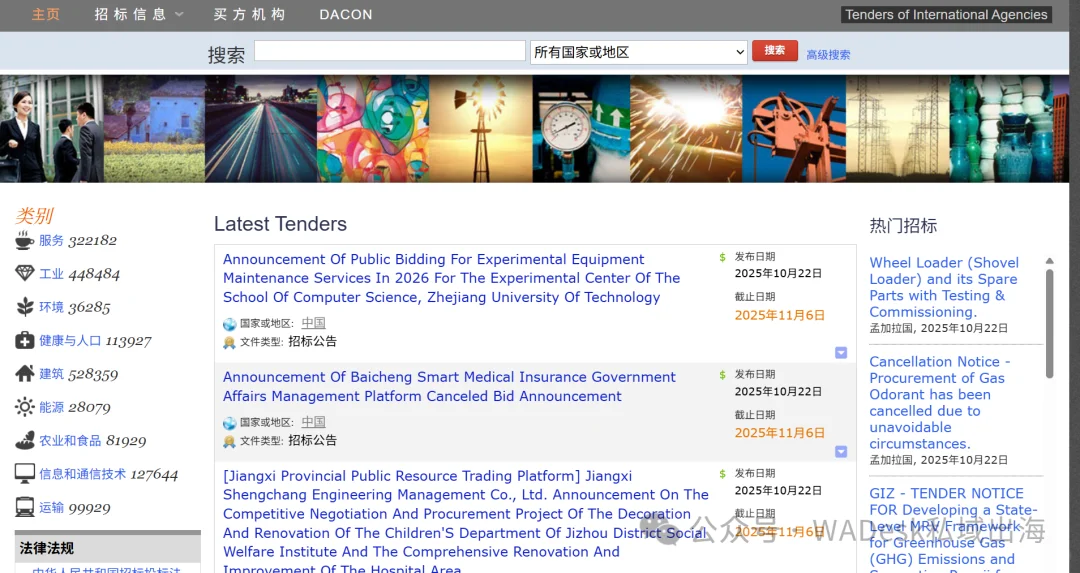Click the leaf icon beside 环境
Image resolution: width=1080 pixels, height=573 pixels.
tap(24, 307)
